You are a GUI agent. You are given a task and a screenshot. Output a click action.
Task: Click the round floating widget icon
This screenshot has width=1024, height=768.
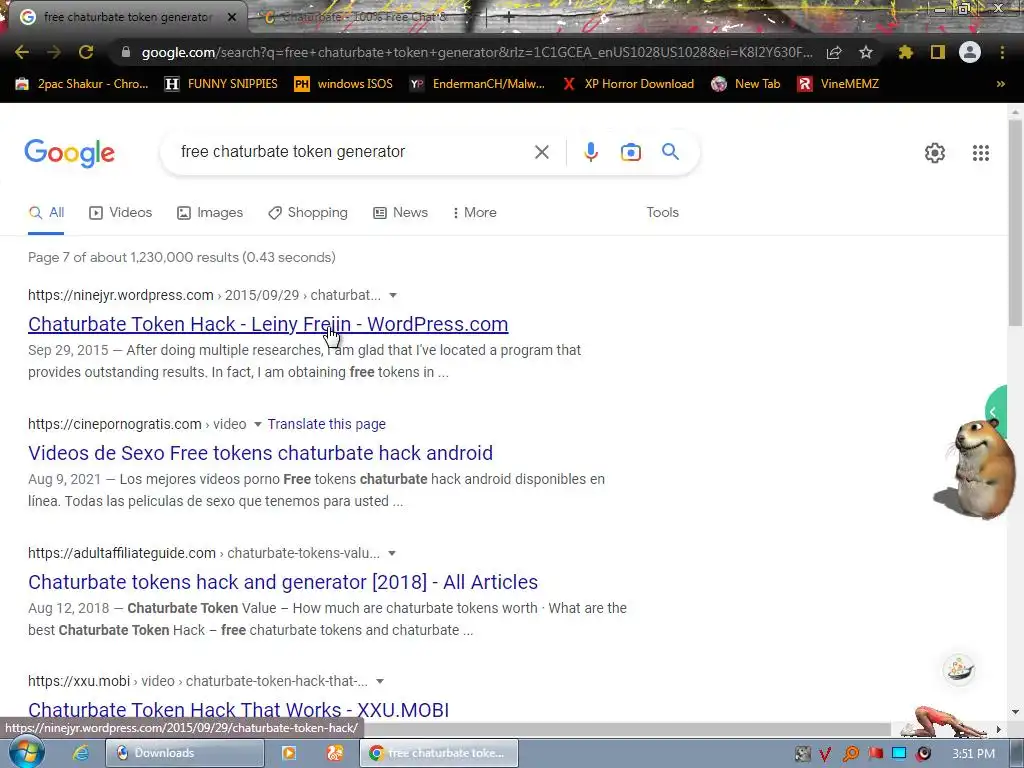pyautogui.click(x=959, y=669)
